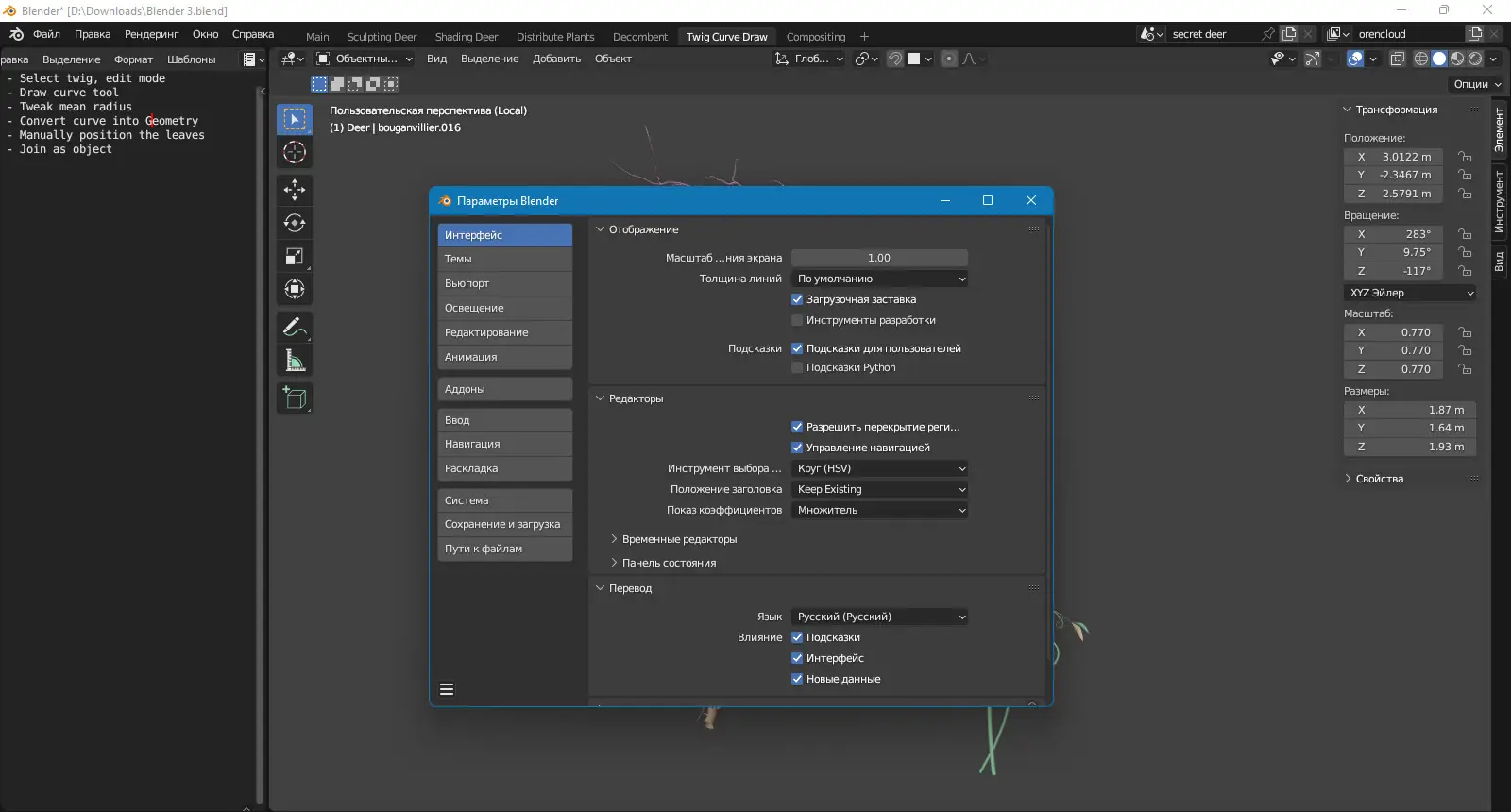The height and width of the screenshot is (812, 1511).
Task: Open Добавить menu in viewport header
Action: pyautogui.click(x=556, y=59)
